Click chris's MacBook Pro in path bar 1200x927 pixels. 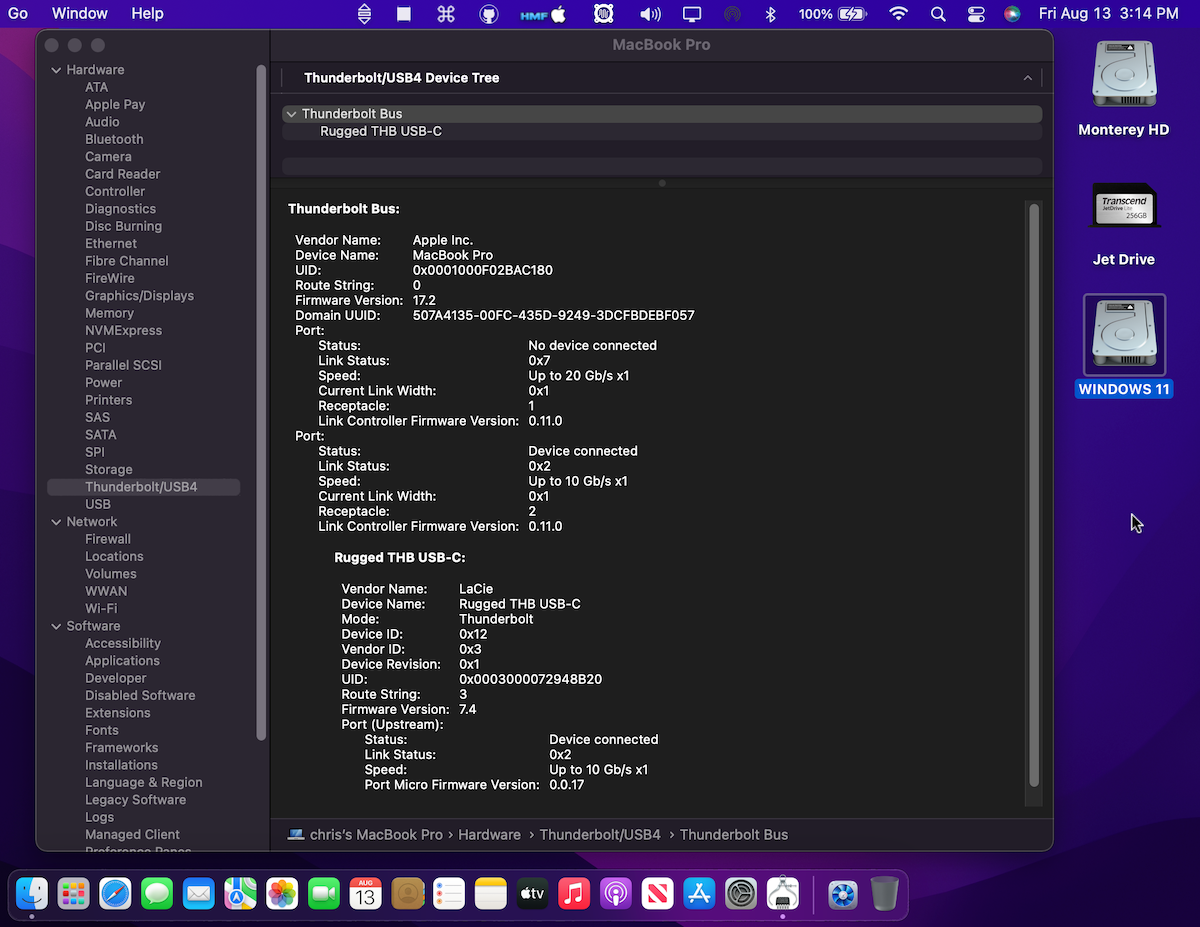365,834
